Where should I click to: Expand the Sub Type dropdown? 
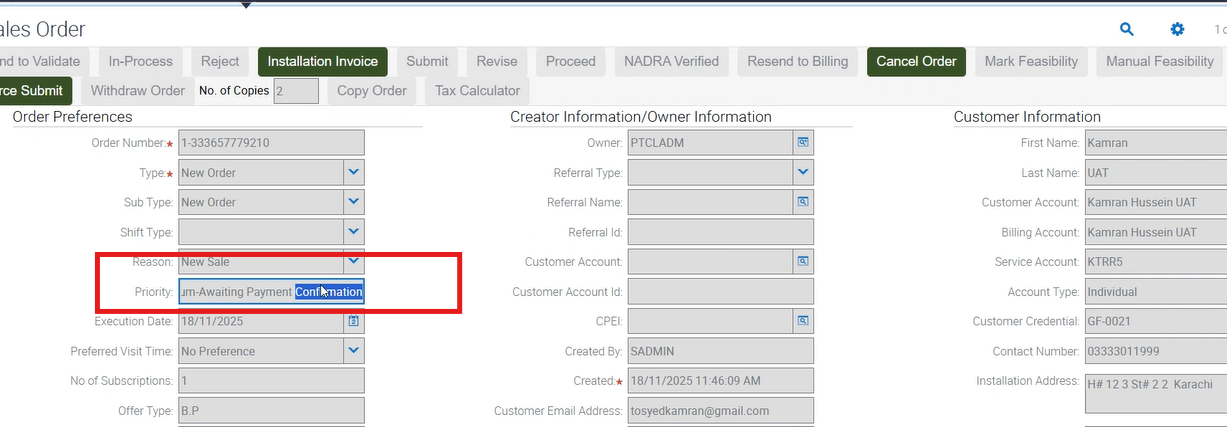(353, 202)
